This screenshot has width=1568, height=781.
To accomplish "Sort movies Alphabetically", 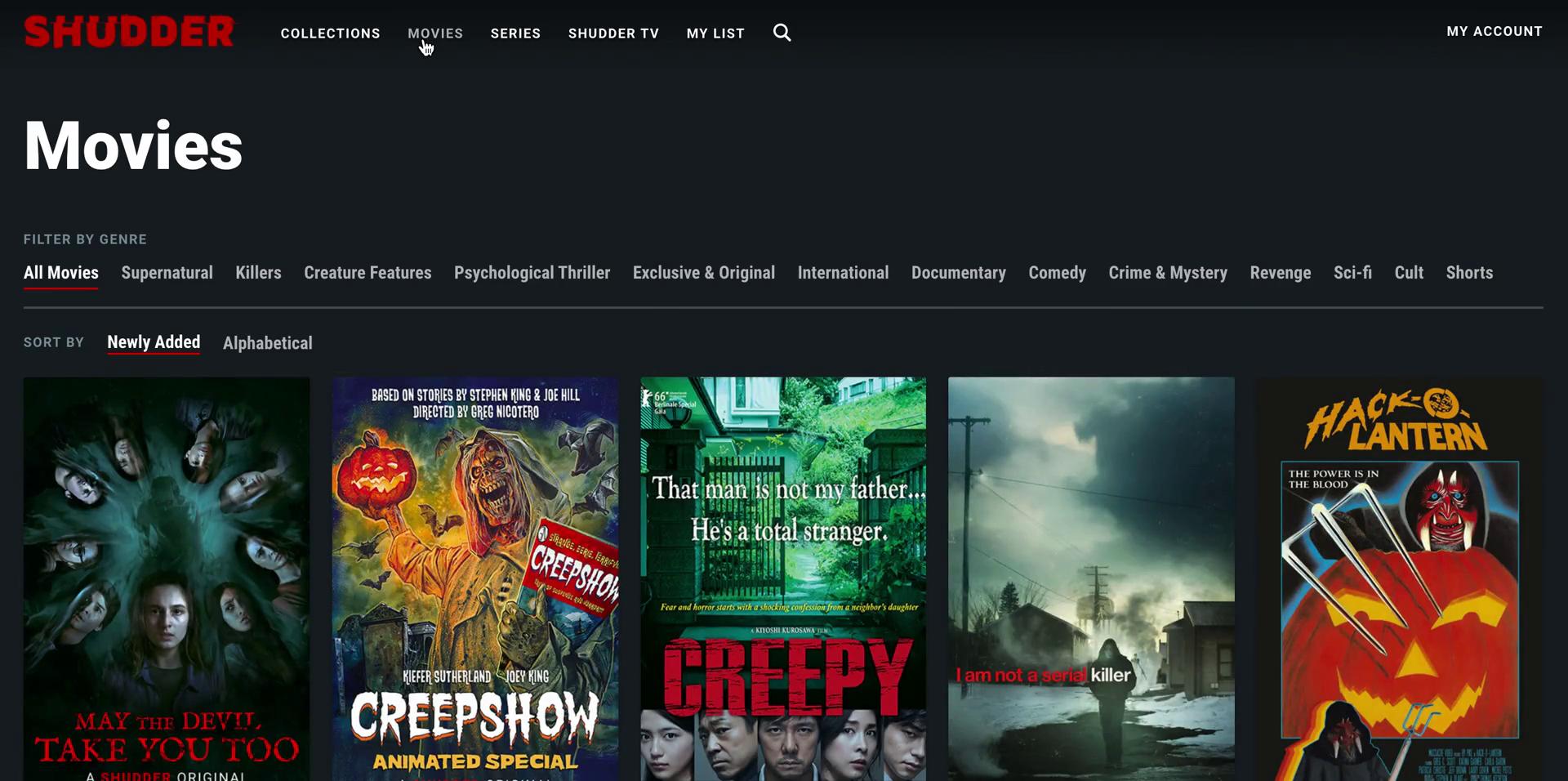I will click(268, 343).
